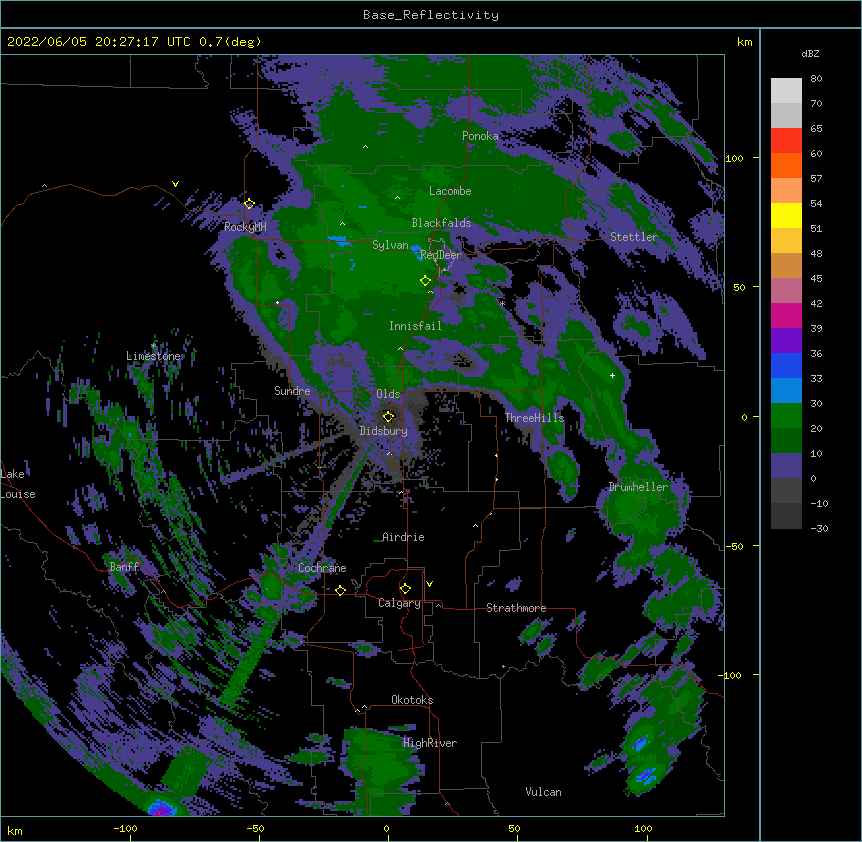The height and width of the screenshot is (842, 862).
Task: Pick the pink legend swatch at 42–45 dBZ
Action: click(x=786, y=291)
